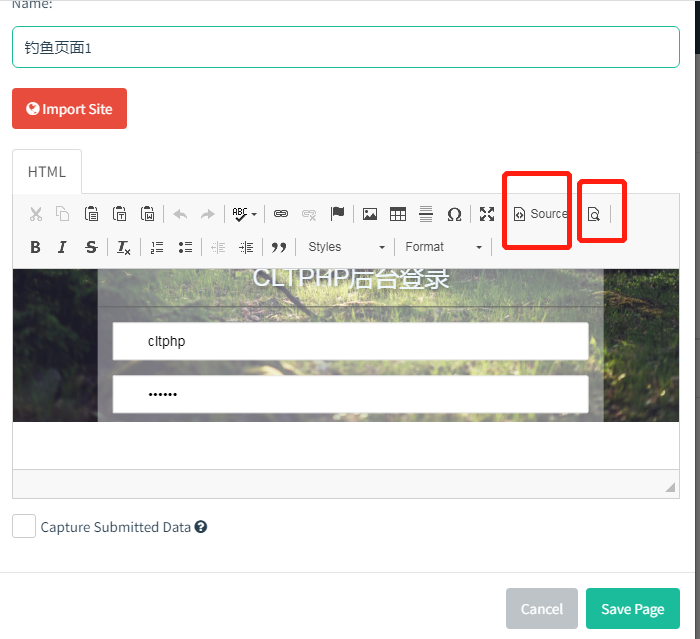This screenshot has width=700, height=639.
Task: Enable Capture Submitted Data checkbox
Action: tap(24, 526)
